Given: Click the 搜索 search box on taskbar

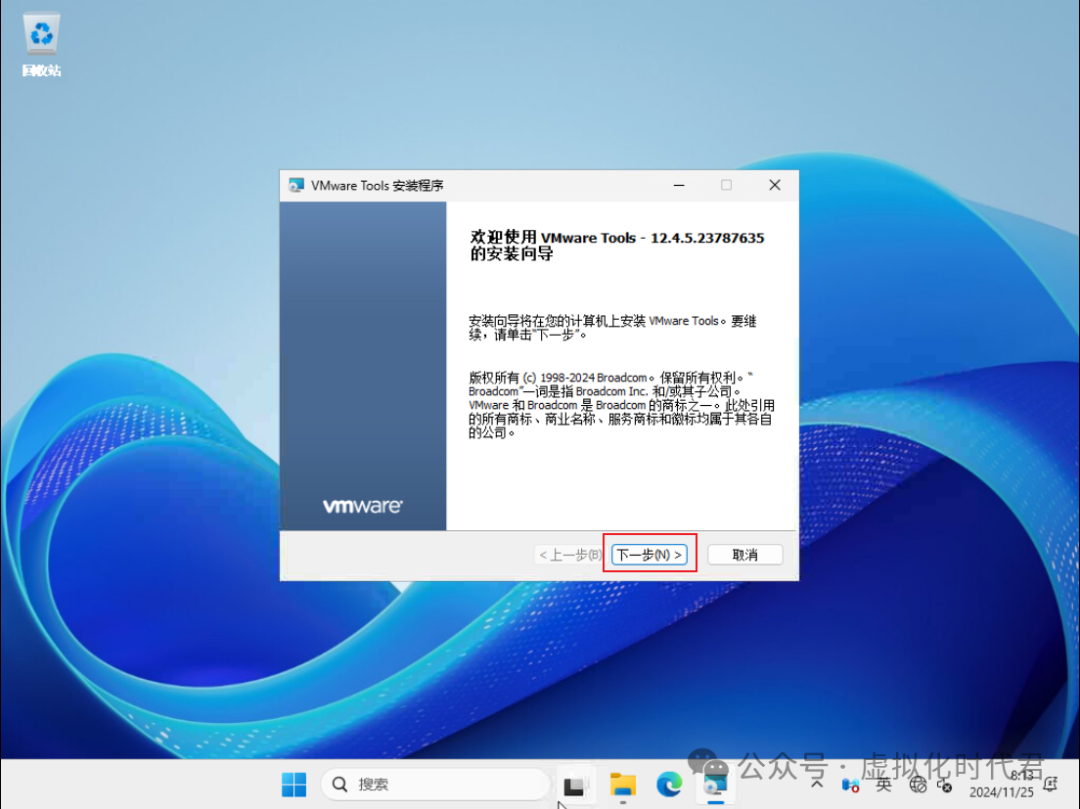Looking at the screenshot, I should [420, 784].
